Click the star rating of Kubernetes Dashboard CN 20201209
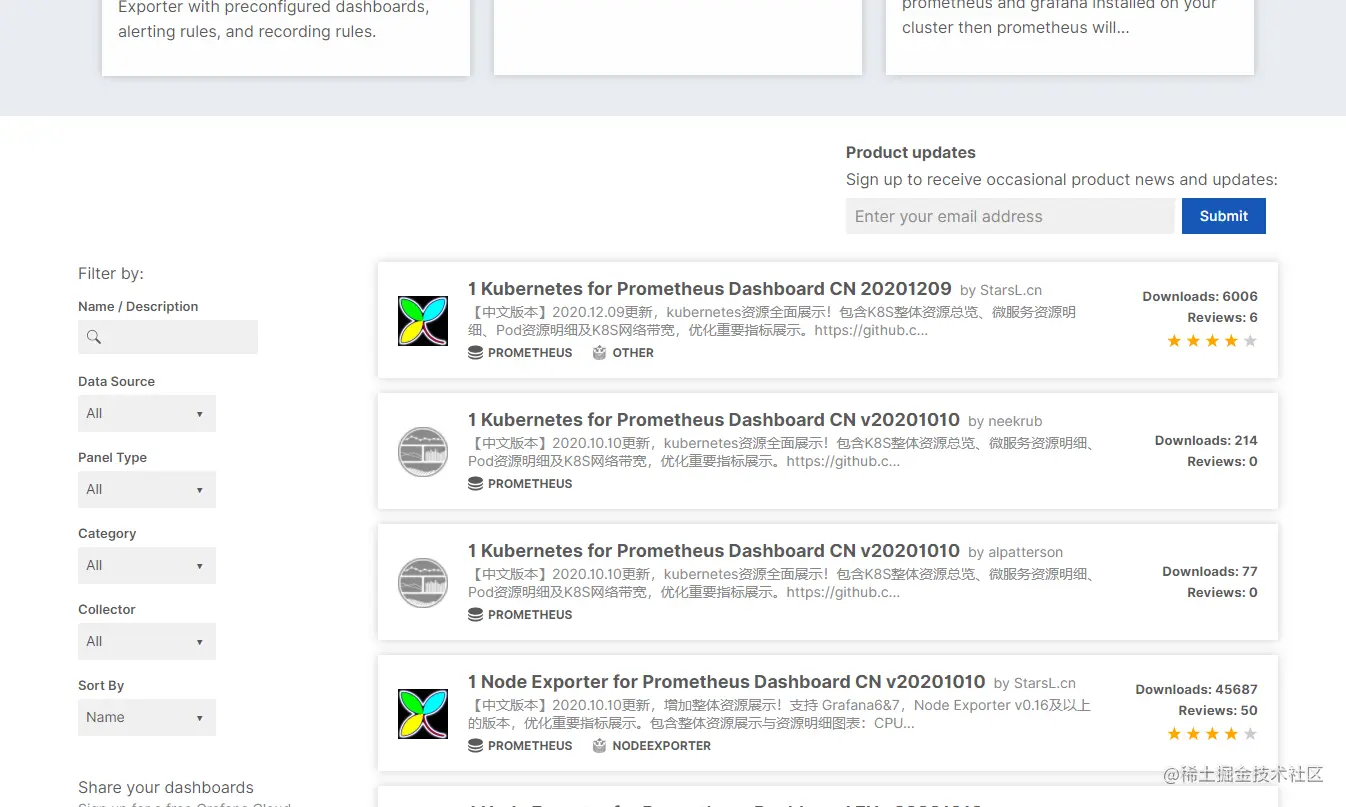Screen dimensions: 1346x807 (1212, 341)
